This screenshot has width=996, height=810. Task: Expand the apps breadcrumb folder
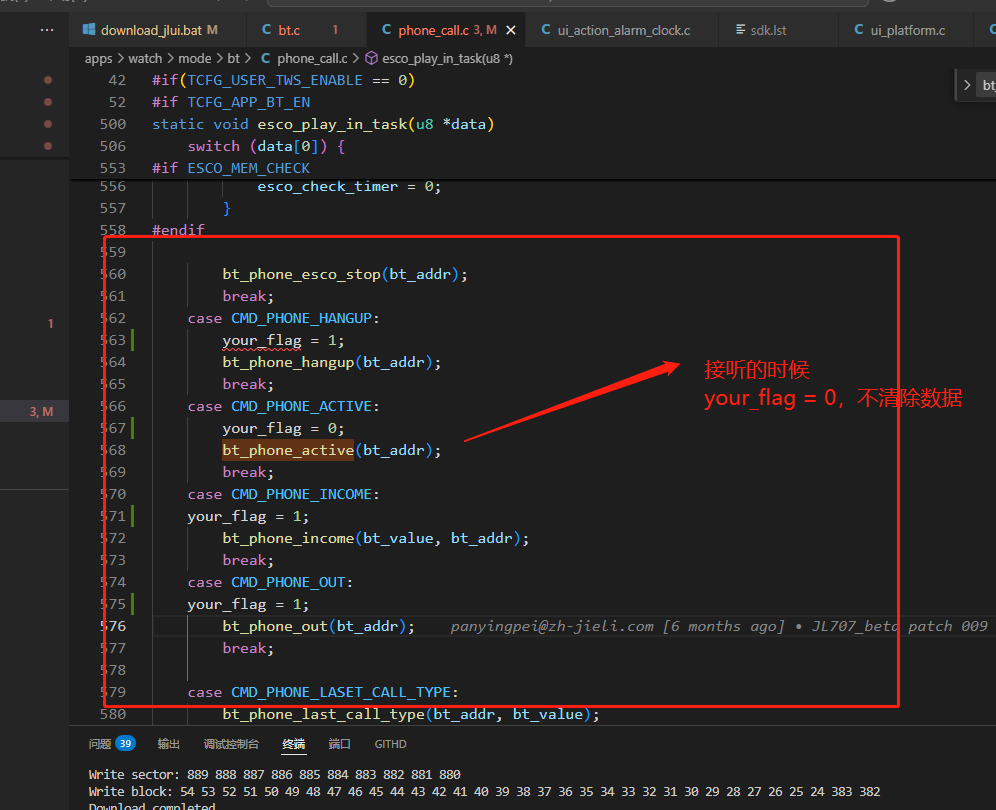tap(98, 58)
